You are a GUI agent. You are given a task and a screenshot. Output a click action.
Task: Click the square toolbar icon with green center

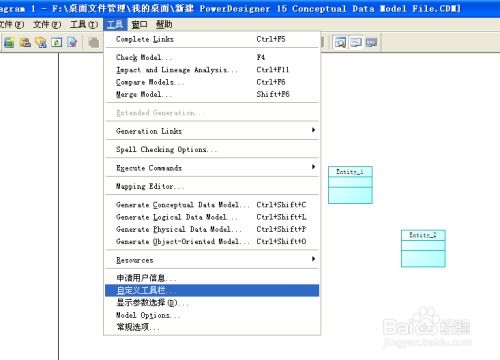point(57,42)
